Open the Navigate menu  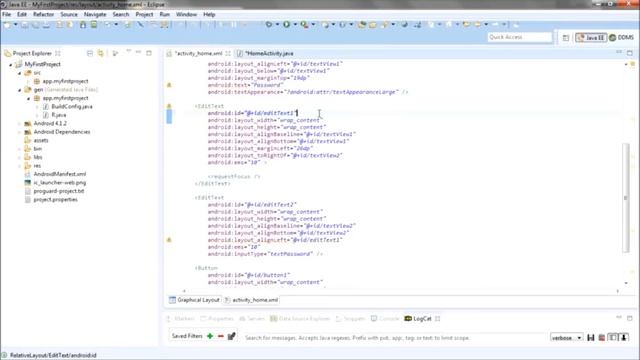click(95, 14)
